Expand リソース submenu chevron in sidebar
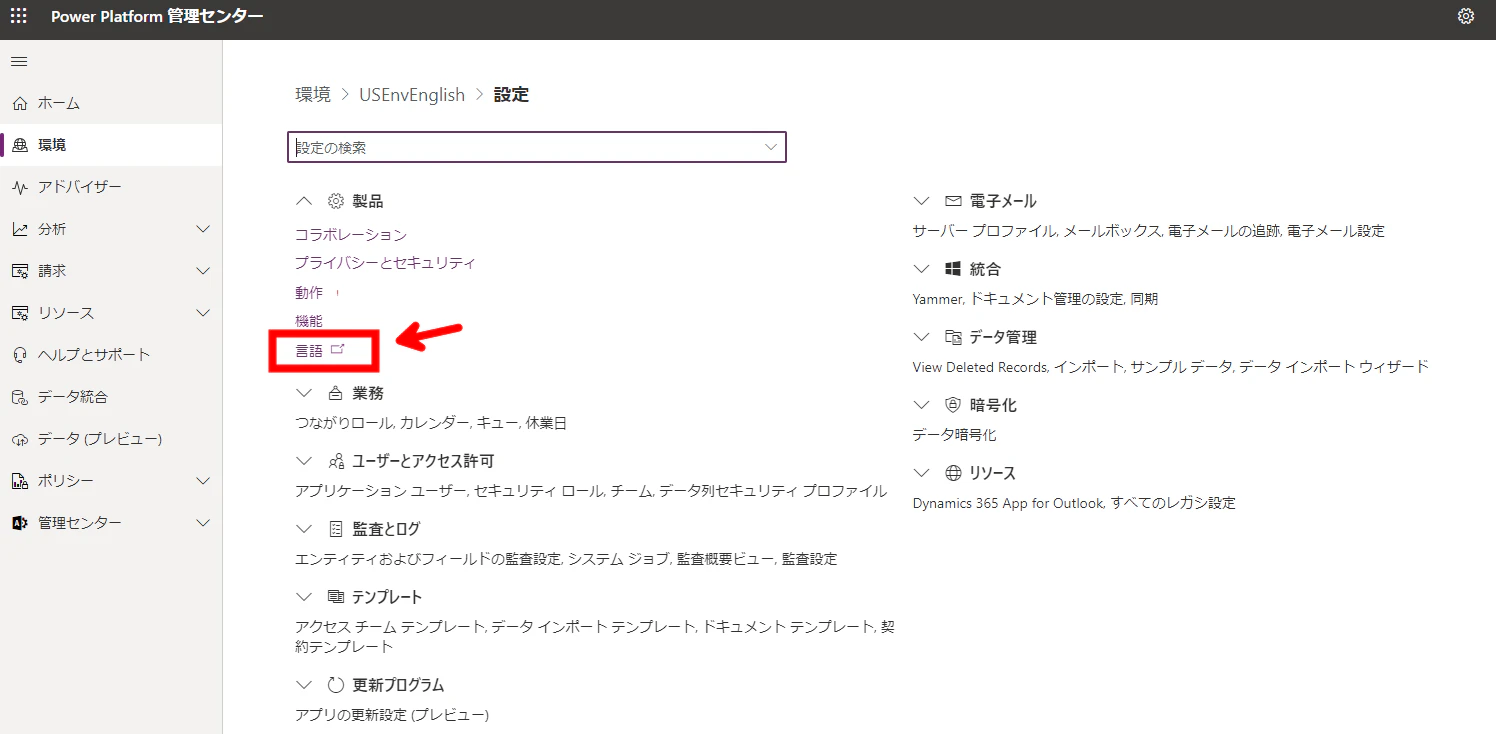 (x=203, y=313)
